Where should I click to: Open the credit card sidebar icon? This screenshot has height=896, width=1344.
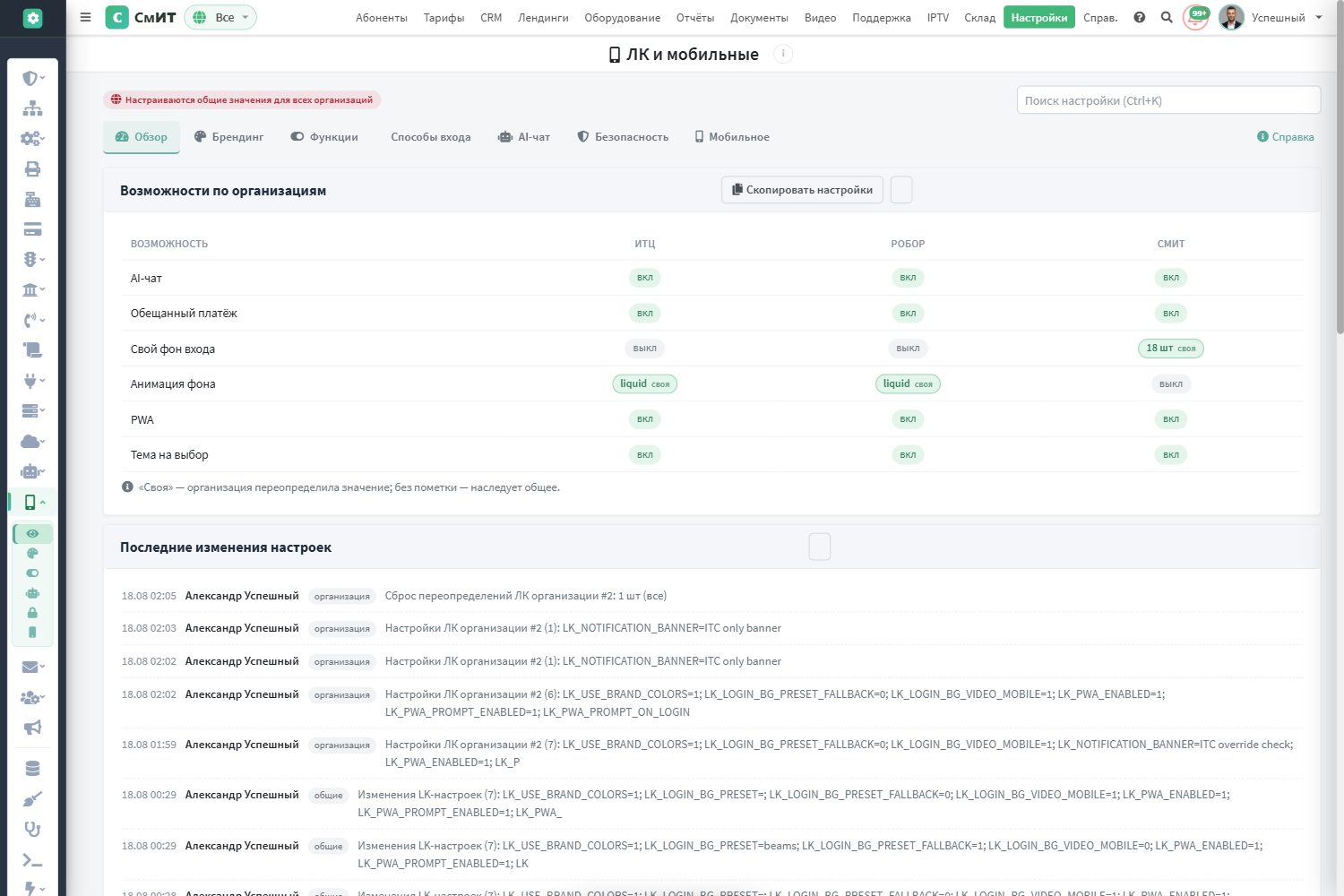coord(32,229)
